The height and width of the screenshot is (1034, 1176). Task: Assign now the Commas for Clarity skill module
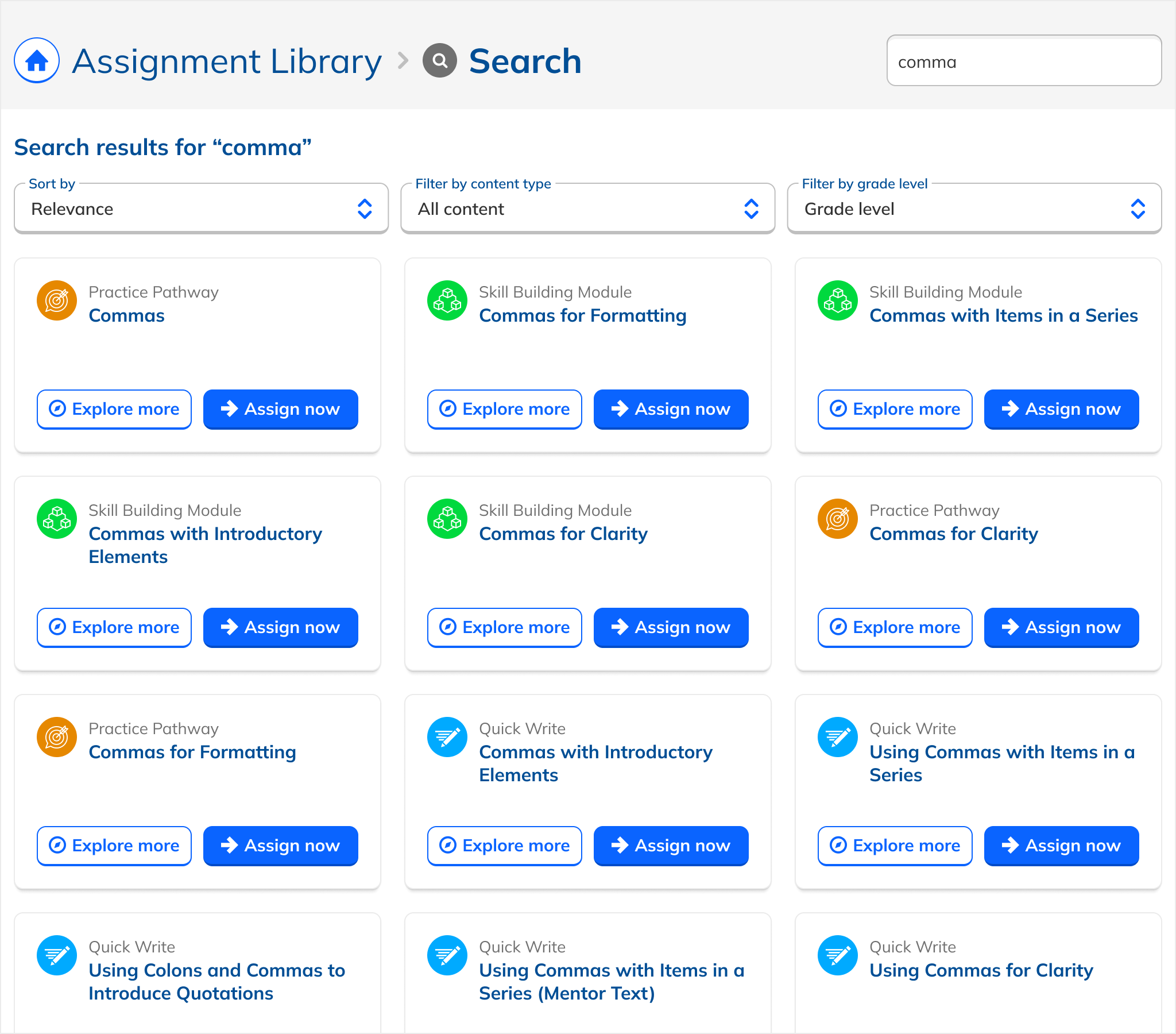pos(670,627)
